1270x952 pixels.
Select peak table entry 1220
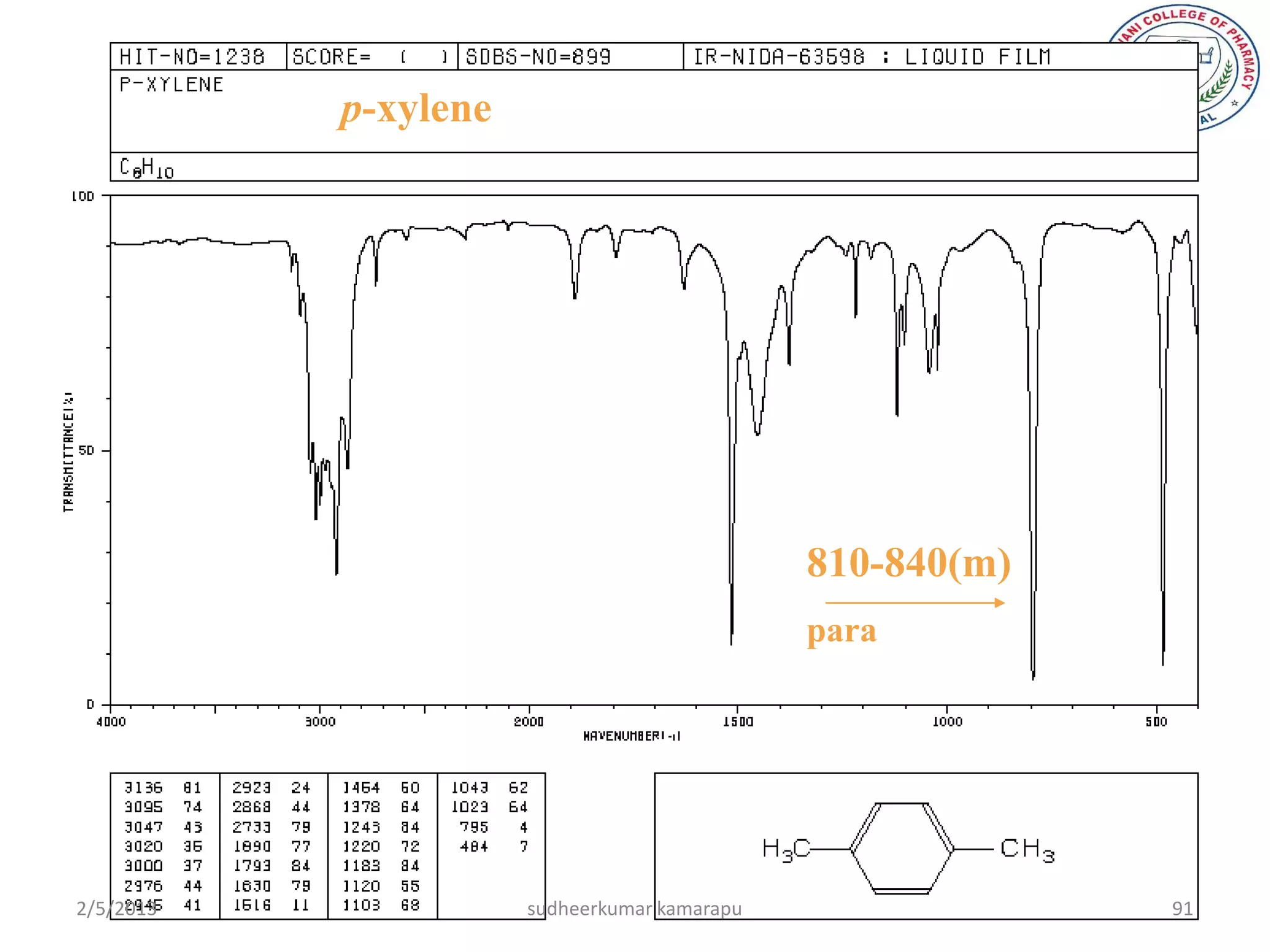pyautogui.click(x=381, y=847)
